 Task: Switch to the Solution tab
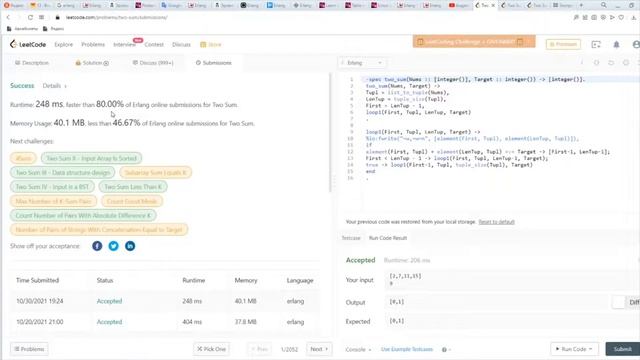click(x=92, y=63)
